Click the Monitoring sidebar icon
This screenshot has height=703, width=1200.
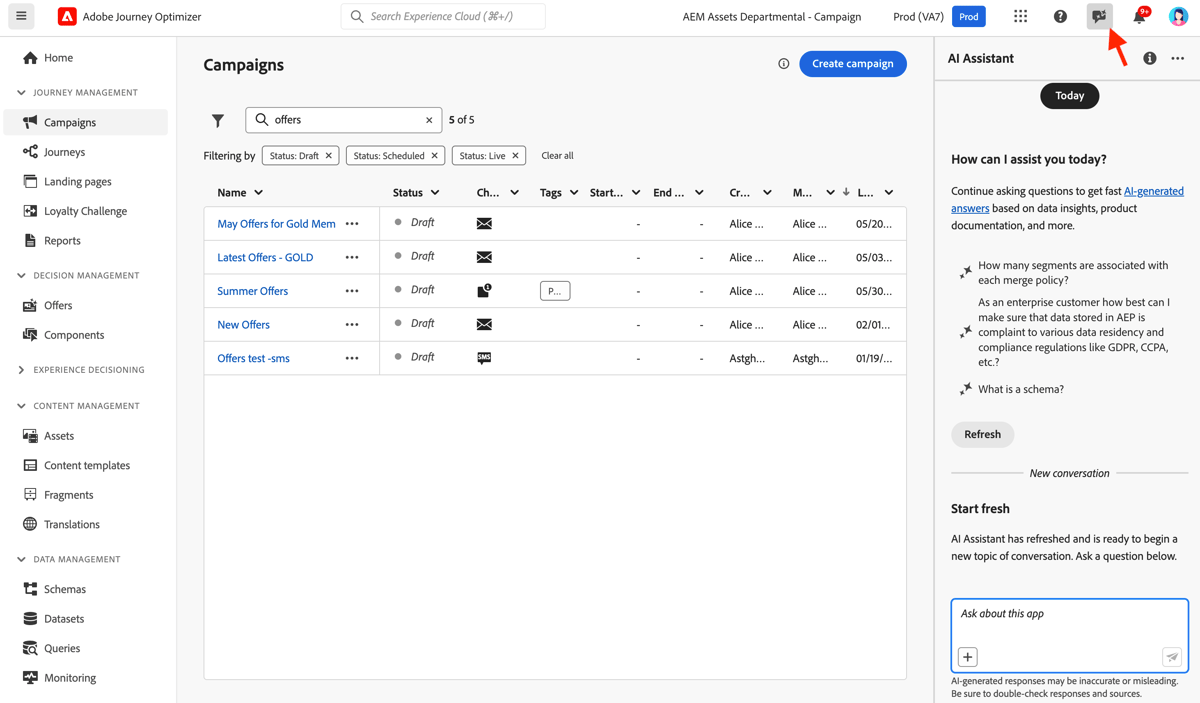pos(32,677)
